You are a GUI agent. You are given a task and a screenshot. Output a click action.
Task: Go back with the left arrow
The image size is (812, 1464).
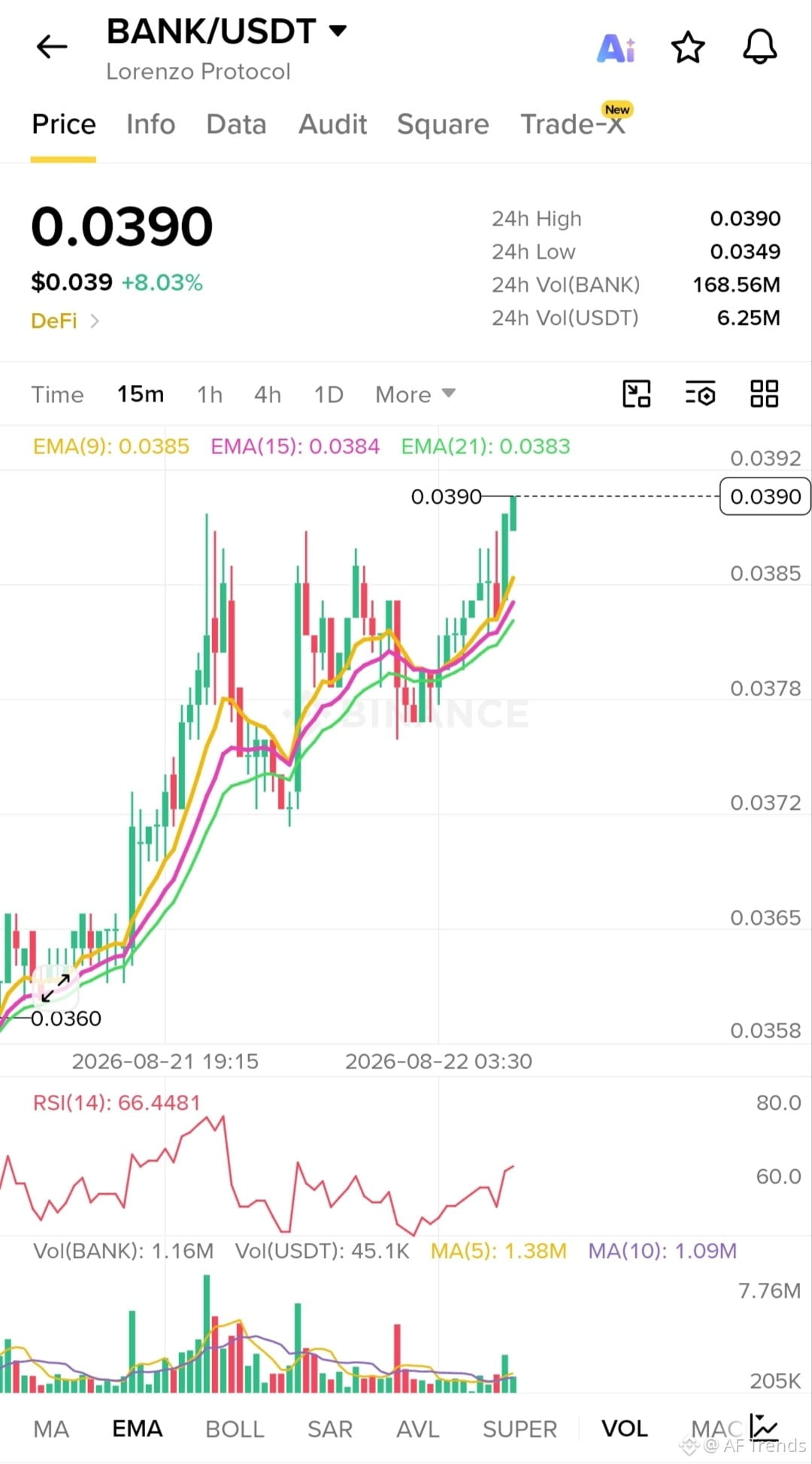tap(52, 47)
